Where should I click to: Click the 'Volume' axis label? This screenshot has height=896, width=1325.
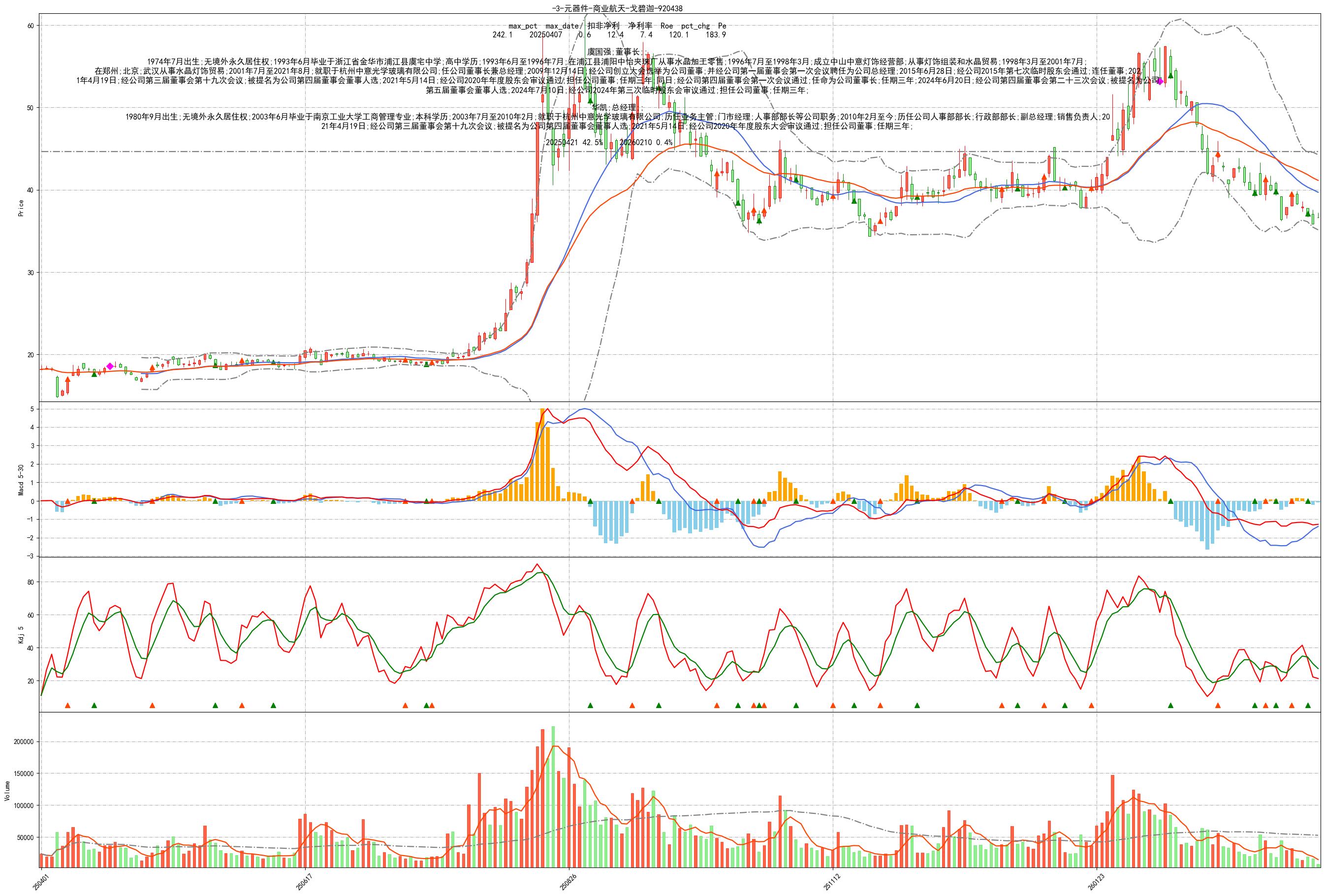pyautogui.click(x=7, y=791)
